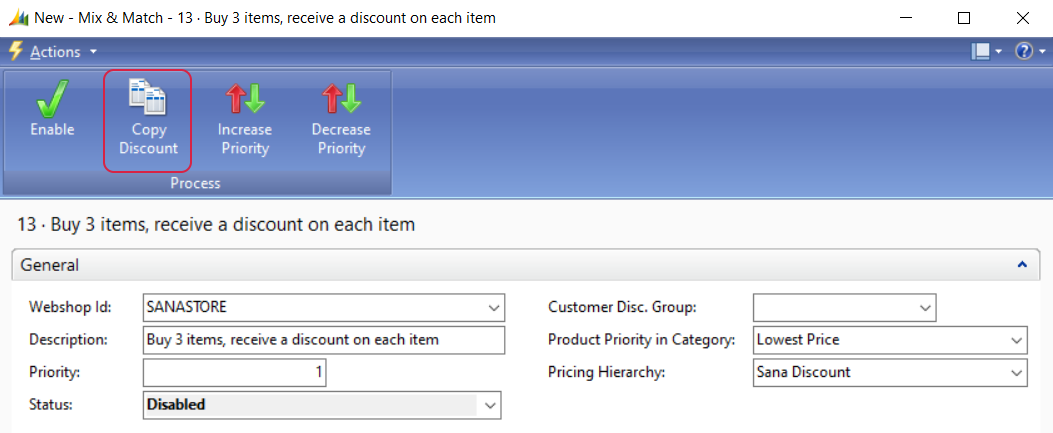
Task: Open the Status dropdown showing Disabled
Action: point(491,405)
